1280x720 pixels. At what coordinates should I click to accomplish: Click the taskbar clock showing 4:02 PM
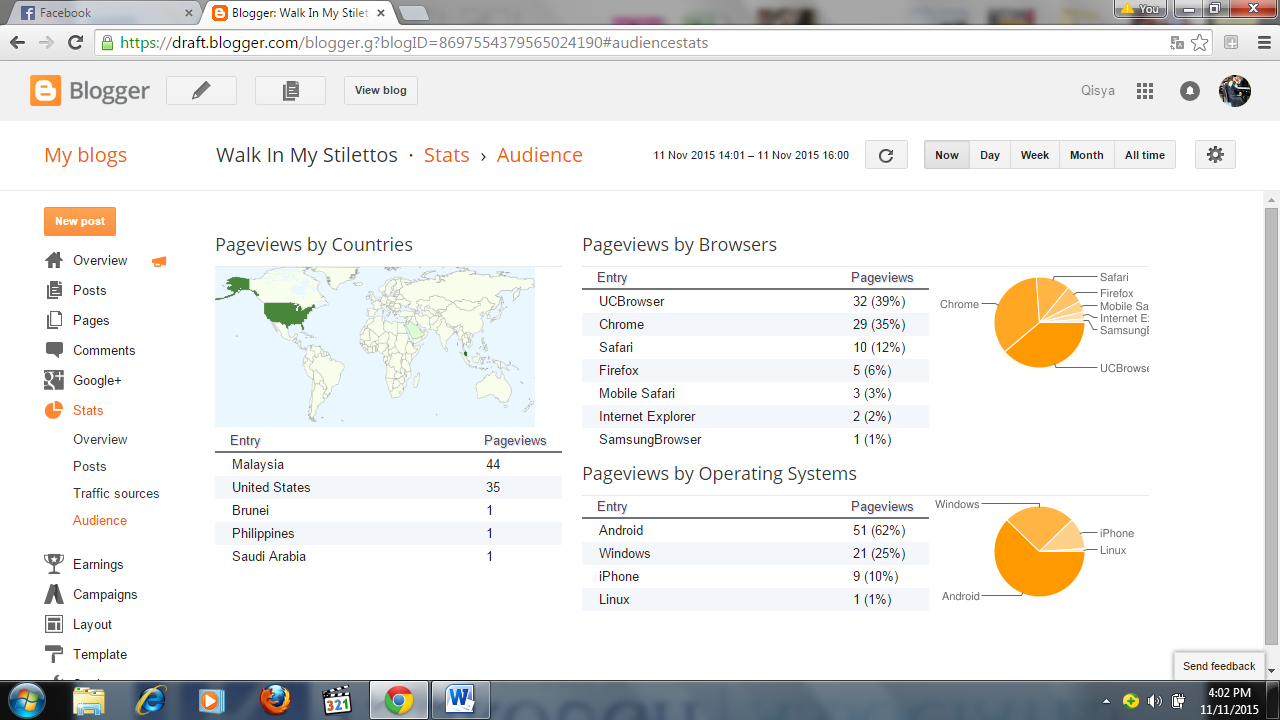click(1229, 700)
